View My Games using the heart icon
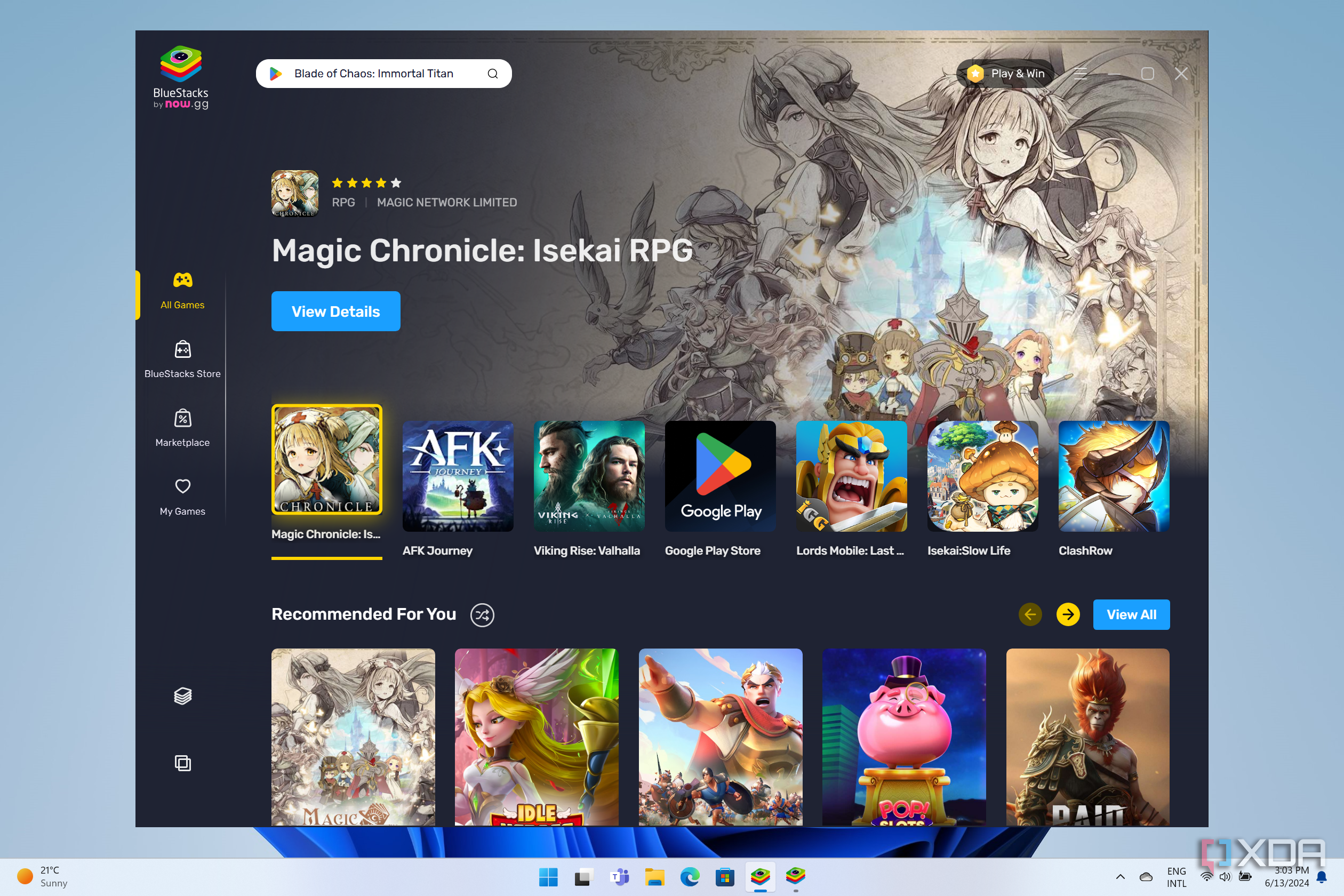Image resolution: width=1344 pixels, height=896 pixels. pos(182,495)
